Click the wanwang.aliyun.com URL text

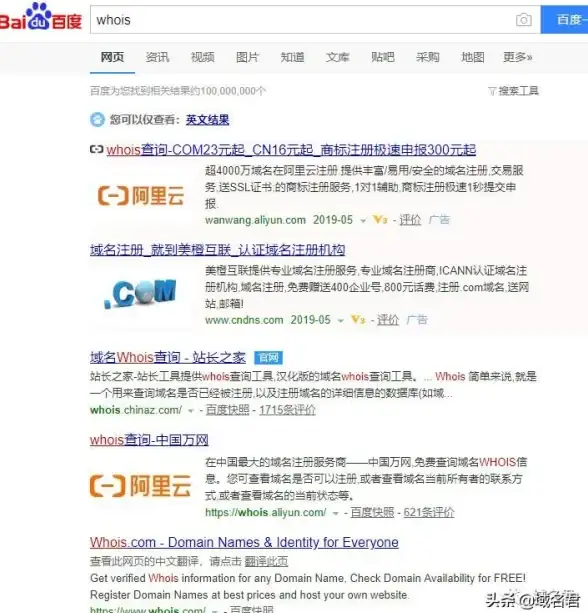coord(255,220)
